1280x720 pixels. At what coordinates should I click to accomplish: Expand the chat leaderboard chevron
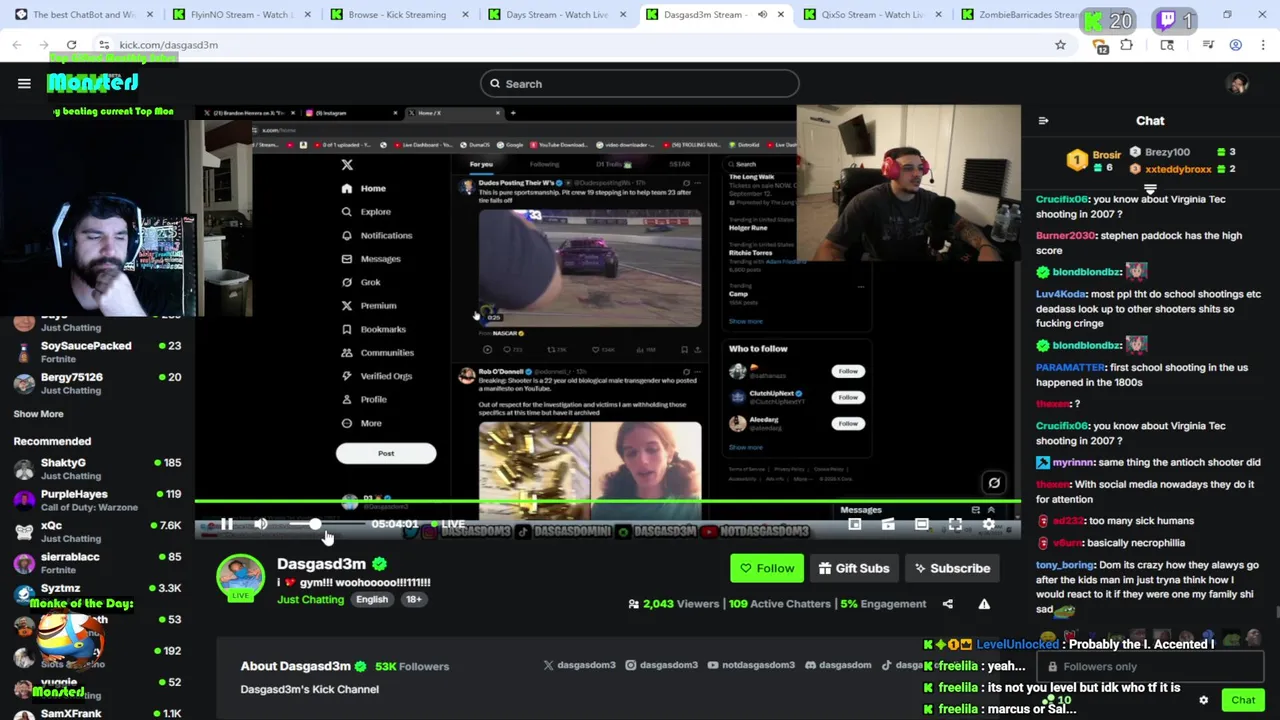click(x=1150, y=188)
